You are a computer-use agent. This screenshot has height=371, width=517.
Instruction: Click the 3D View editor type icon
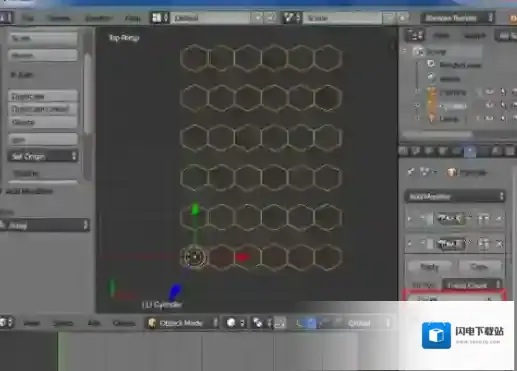(6, 322)
